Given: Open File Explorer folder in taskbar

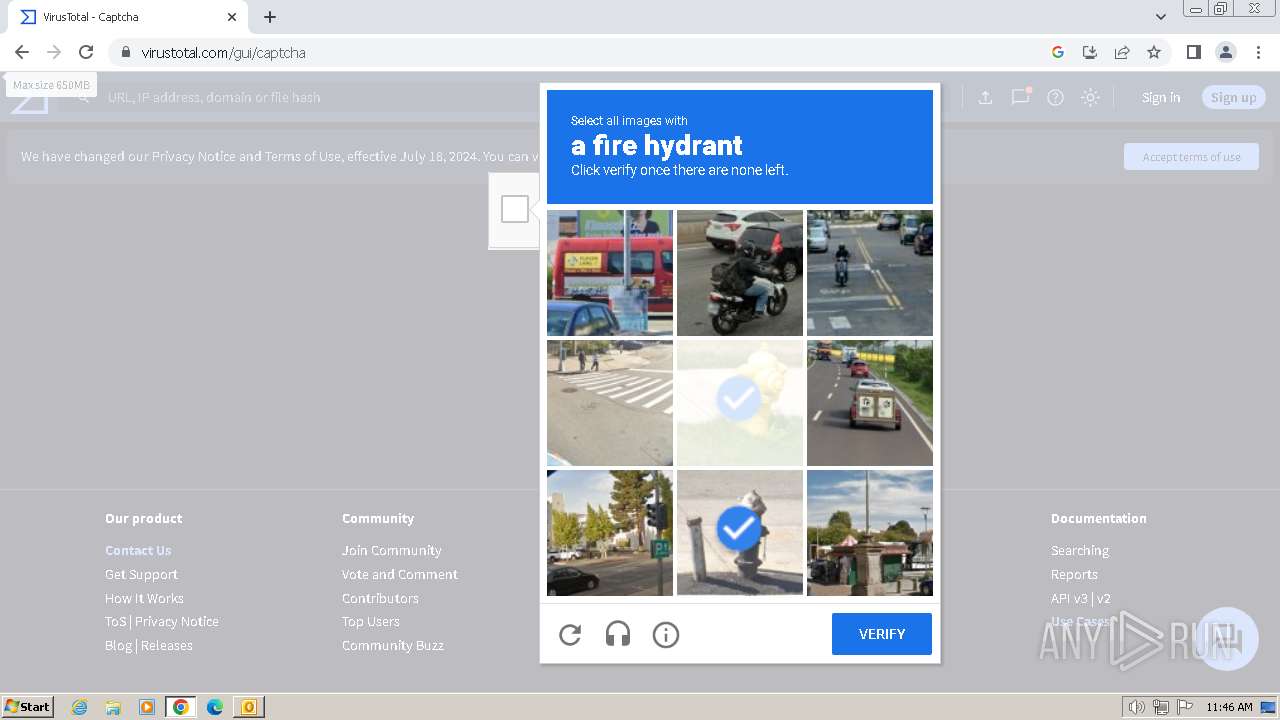Looking at the screenshot, I should tap(113, 707).
